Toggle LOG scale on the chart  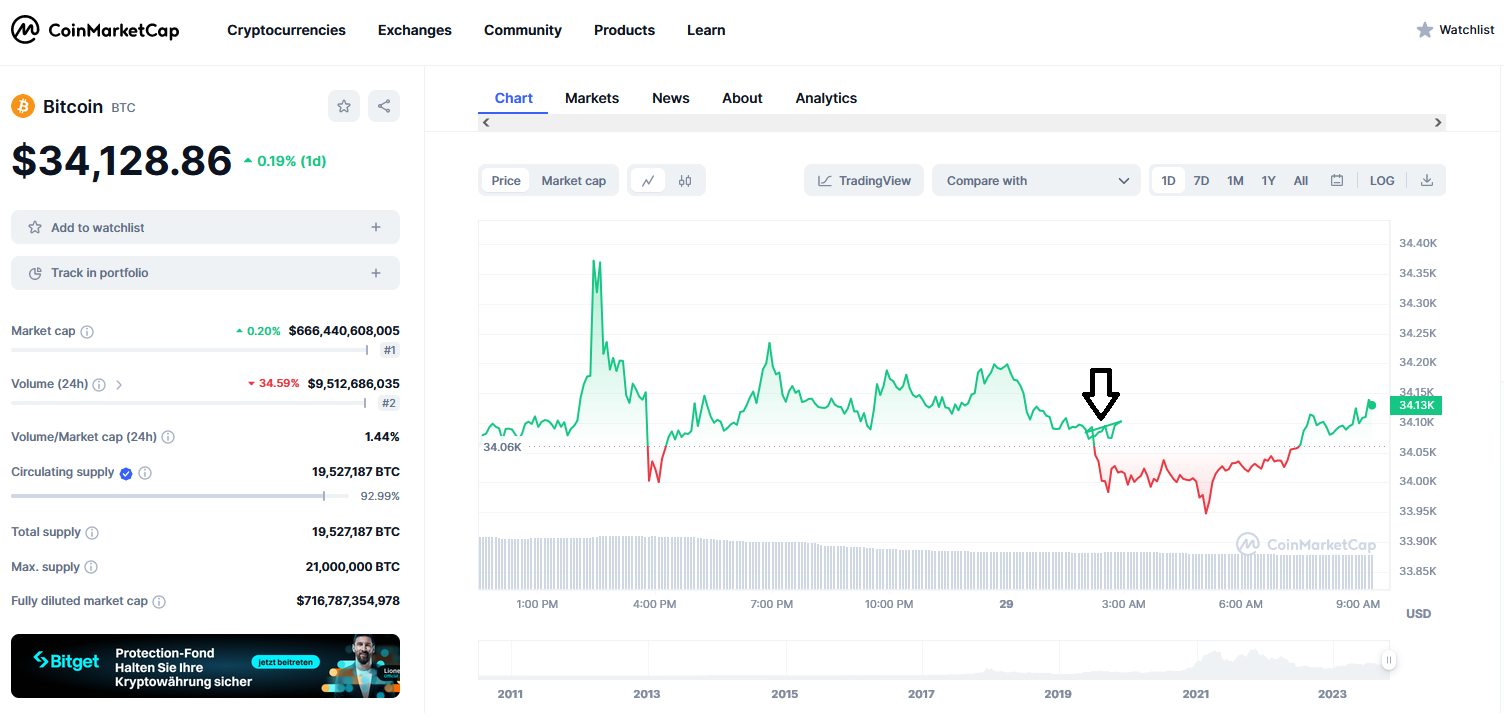pyautogui.click(x=1382, y=181)
